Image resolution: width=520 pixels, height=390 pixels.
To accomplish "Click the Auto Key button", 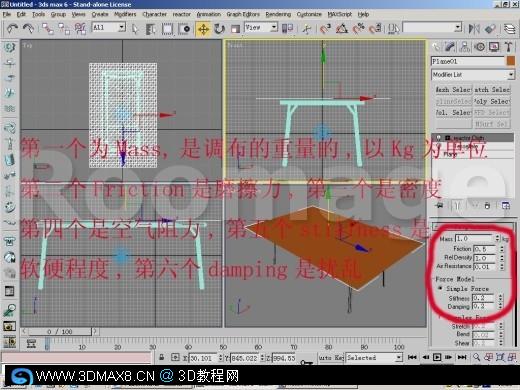I will pyautogui.click(x=331, y=358).
